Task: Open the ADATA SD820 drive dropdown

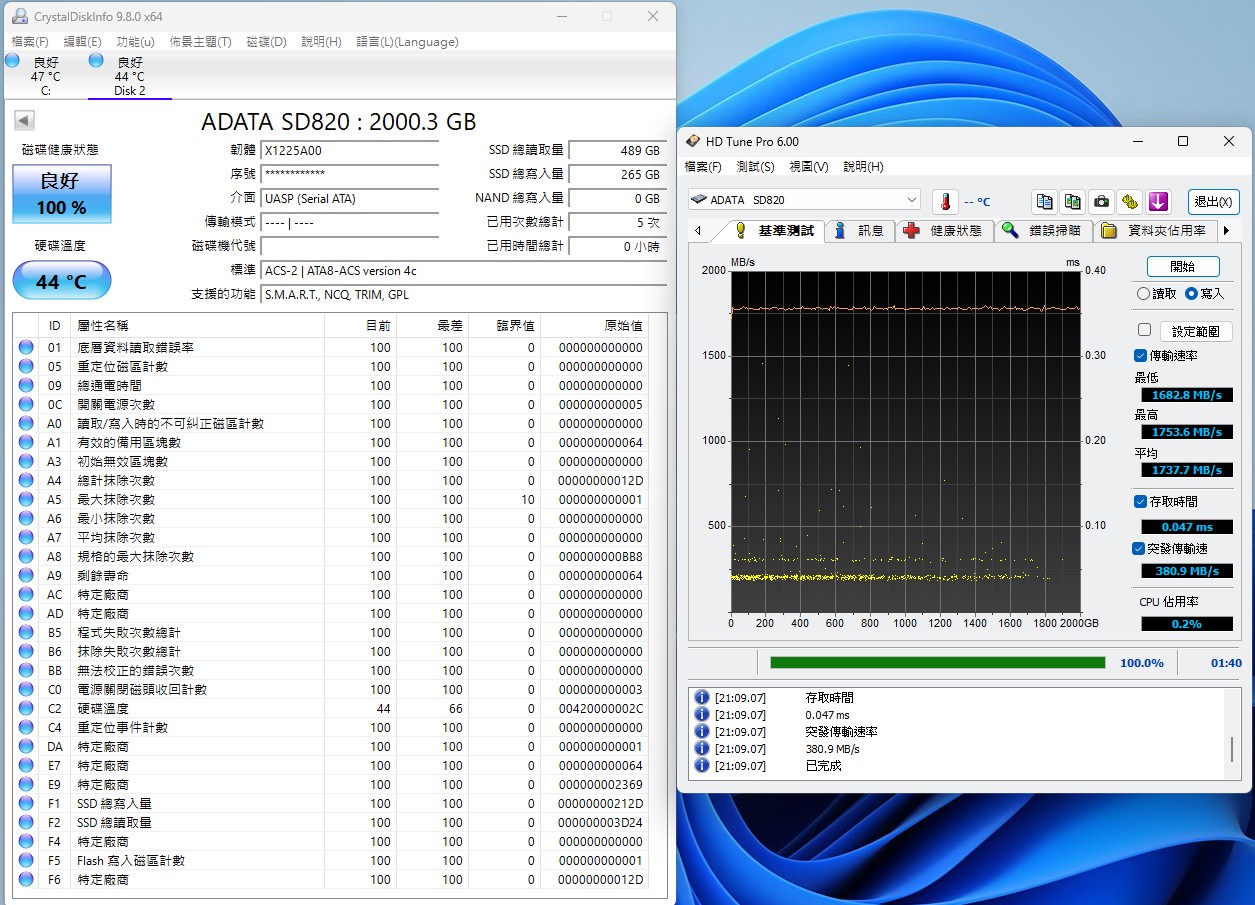Action: pyautogui.click(x=804, y=200)
